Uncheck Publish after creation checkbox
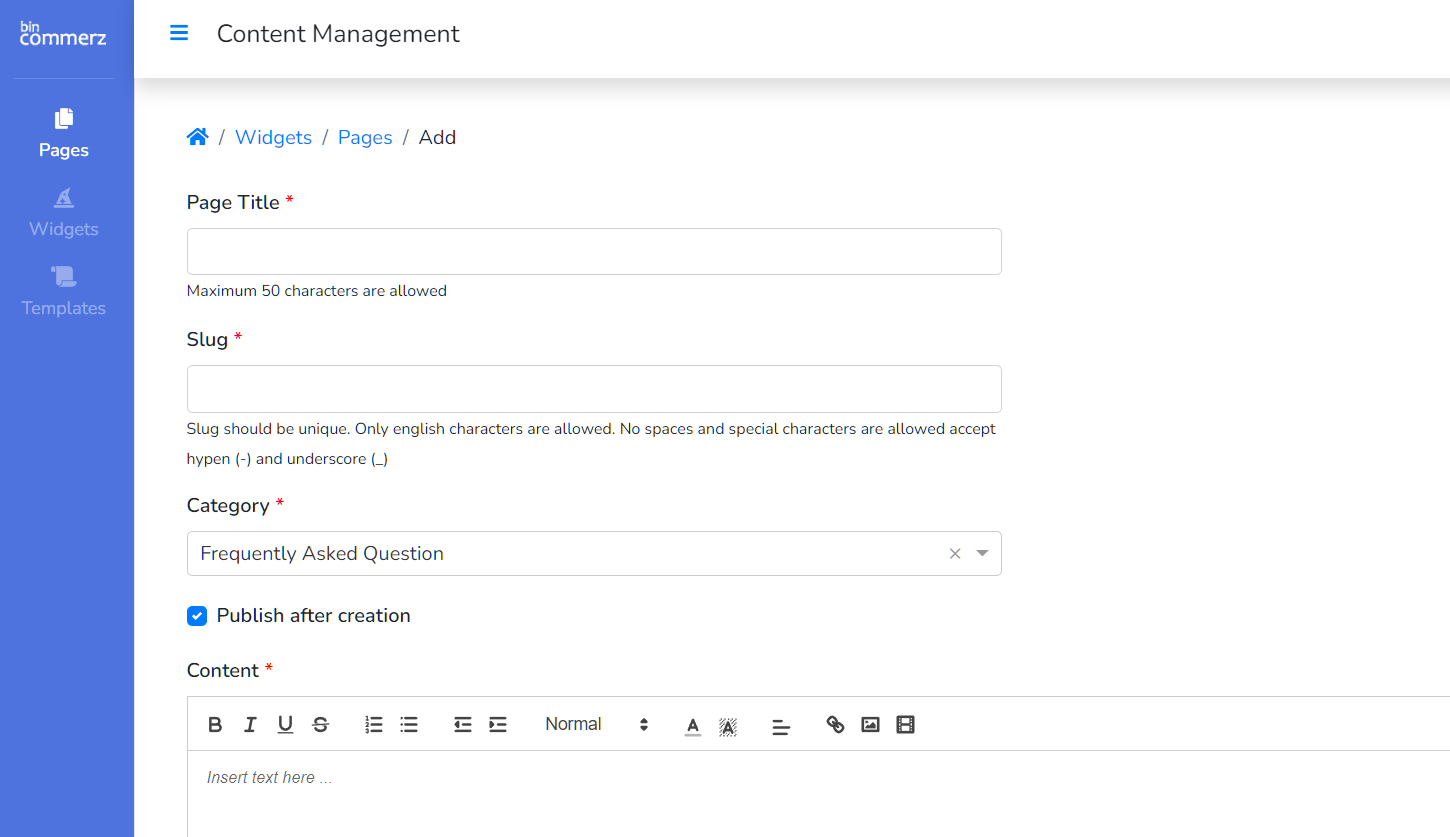 click(x=197, y=616)
